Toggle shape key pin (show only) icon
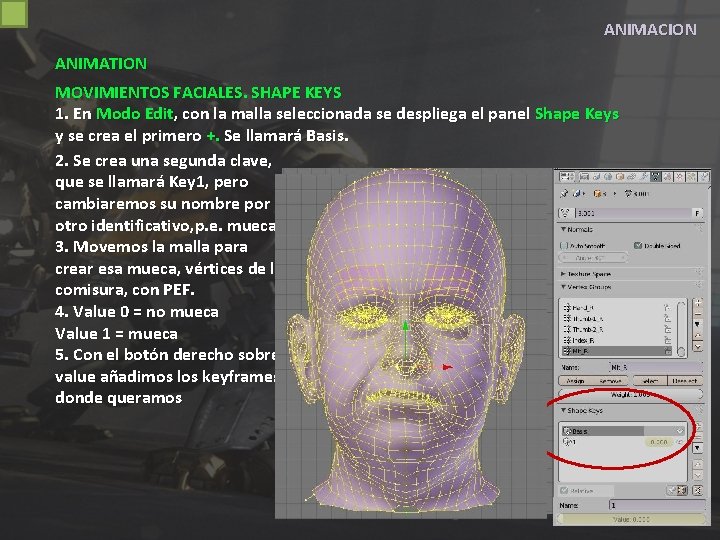This screenshot has height=540, width=720. 672,490
